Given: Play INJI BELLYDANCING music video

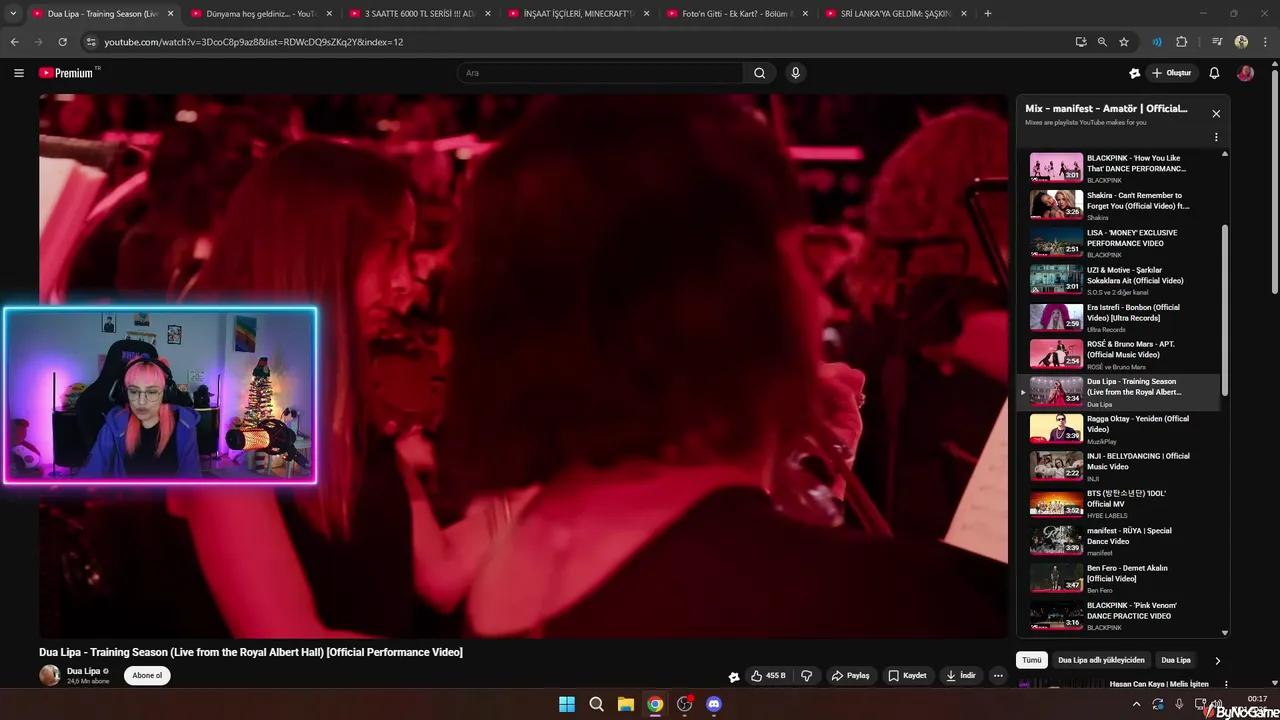Looking at the screenshot, I should tap(1118, 466).
